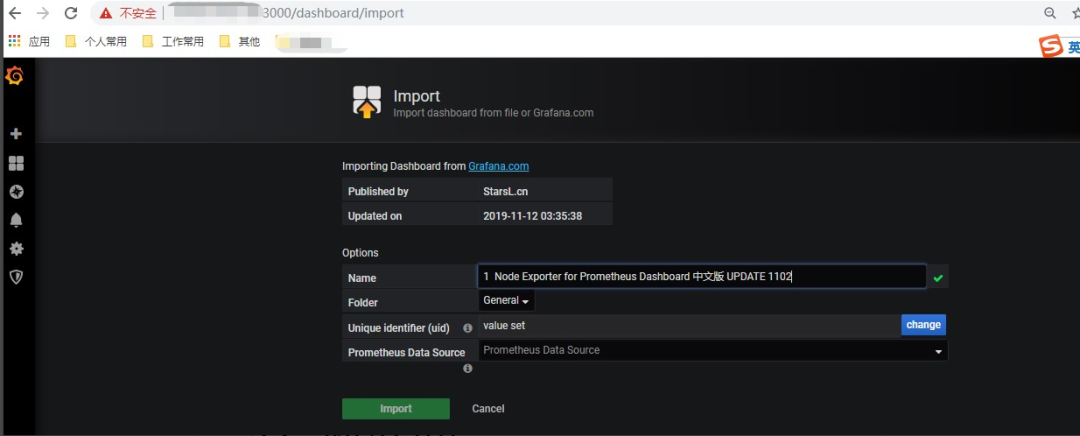Click the info icon below Prometheus Data Source
The width and height of the screenshot is (1080, 436).
point(468,368)
